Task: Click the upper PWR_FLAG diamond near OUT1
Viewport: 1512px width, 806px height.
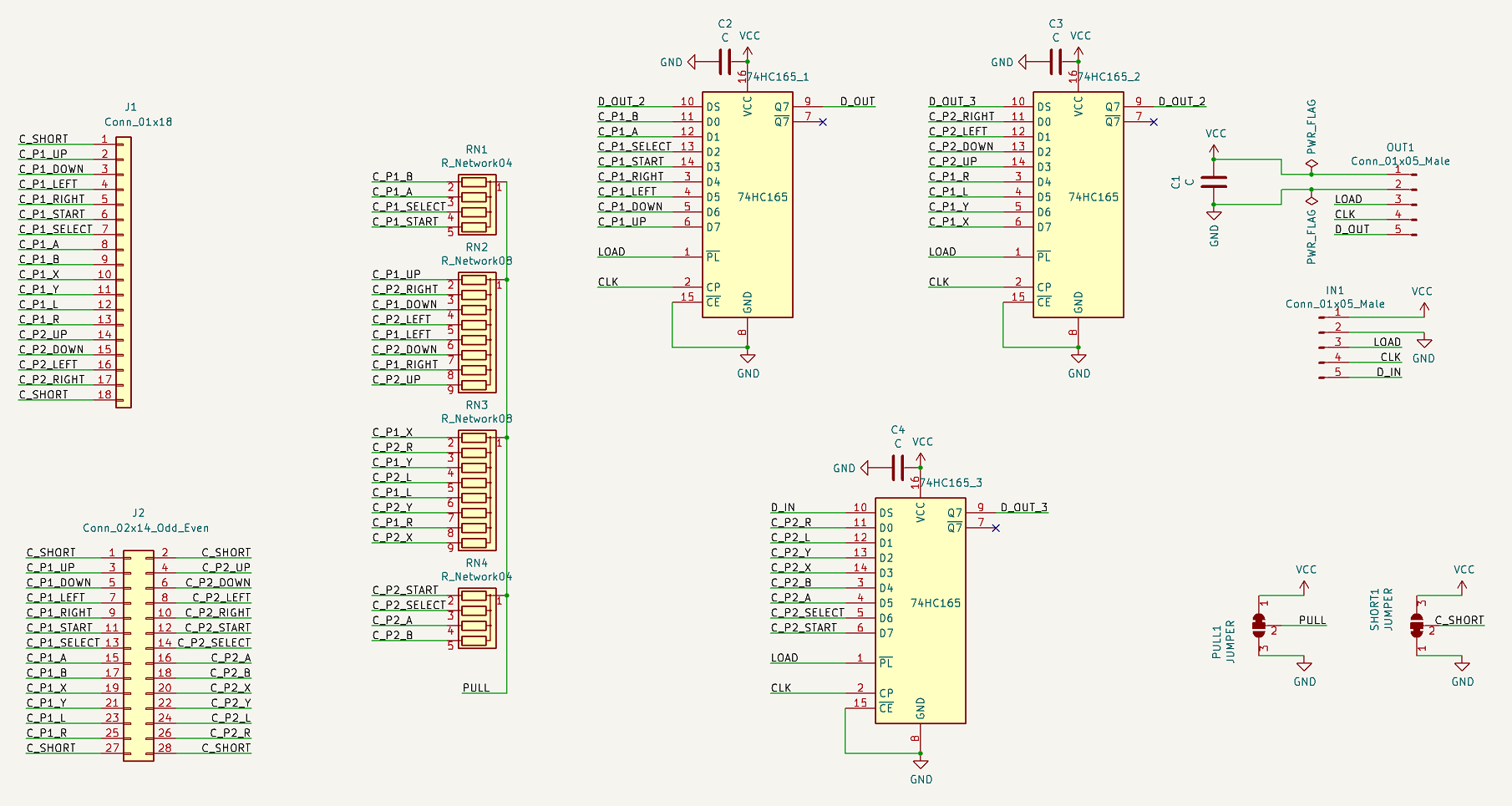Action: click(x=1312, y=165)
